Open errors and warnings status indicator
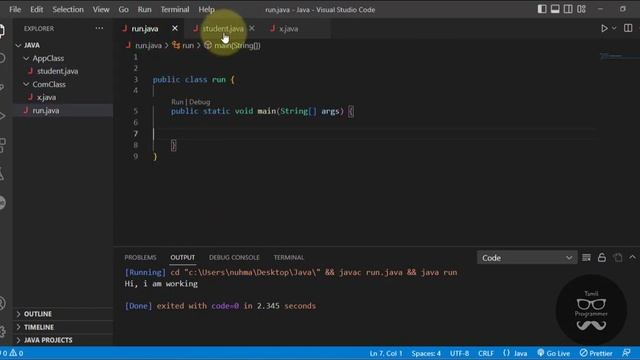The height and width of the screenshot is (360, 640). (x=12, y=353)
